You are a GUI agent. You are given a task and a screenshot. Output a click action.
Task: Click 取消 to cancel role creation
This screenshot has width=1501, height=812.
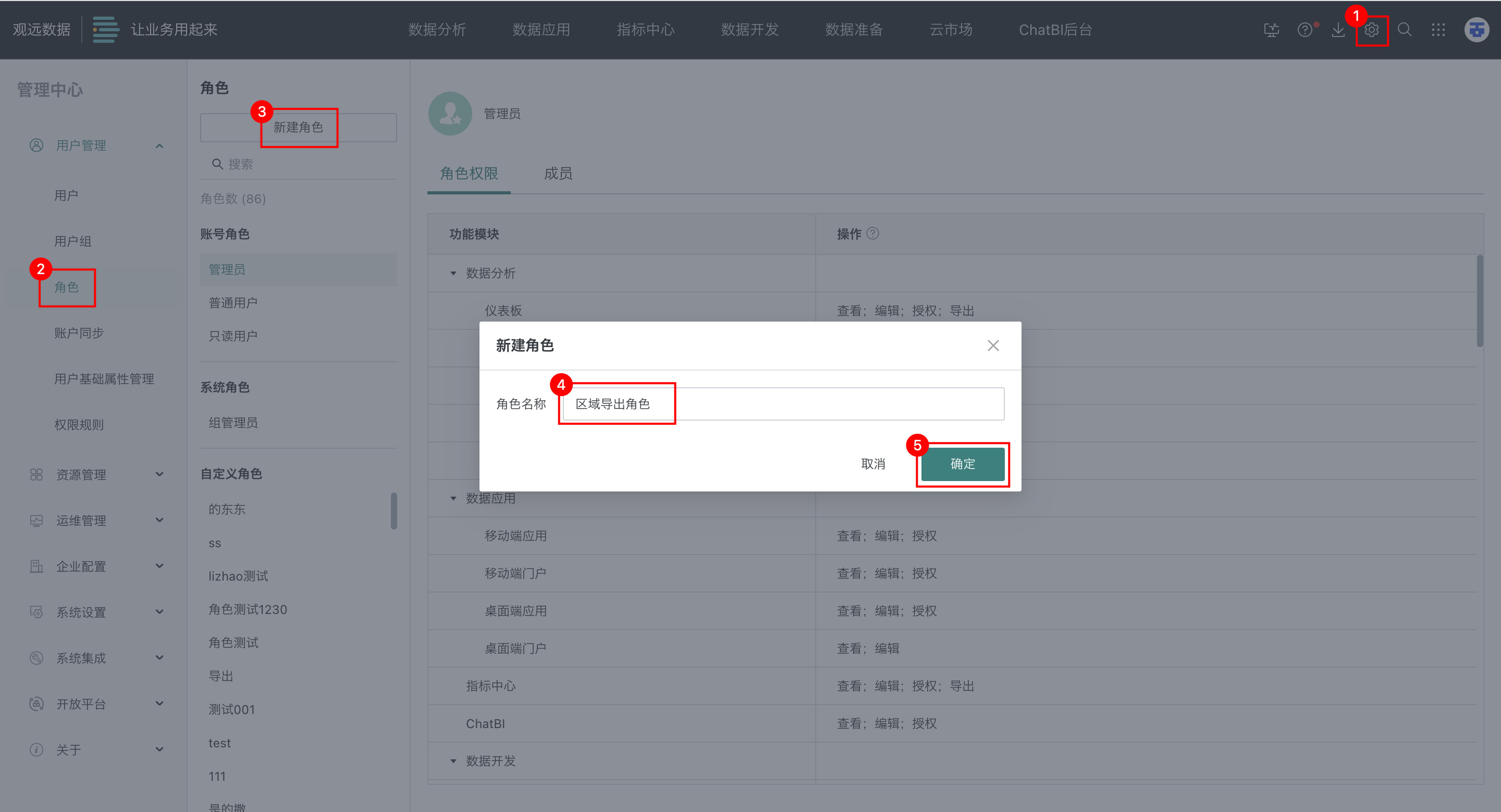point(873,464)
